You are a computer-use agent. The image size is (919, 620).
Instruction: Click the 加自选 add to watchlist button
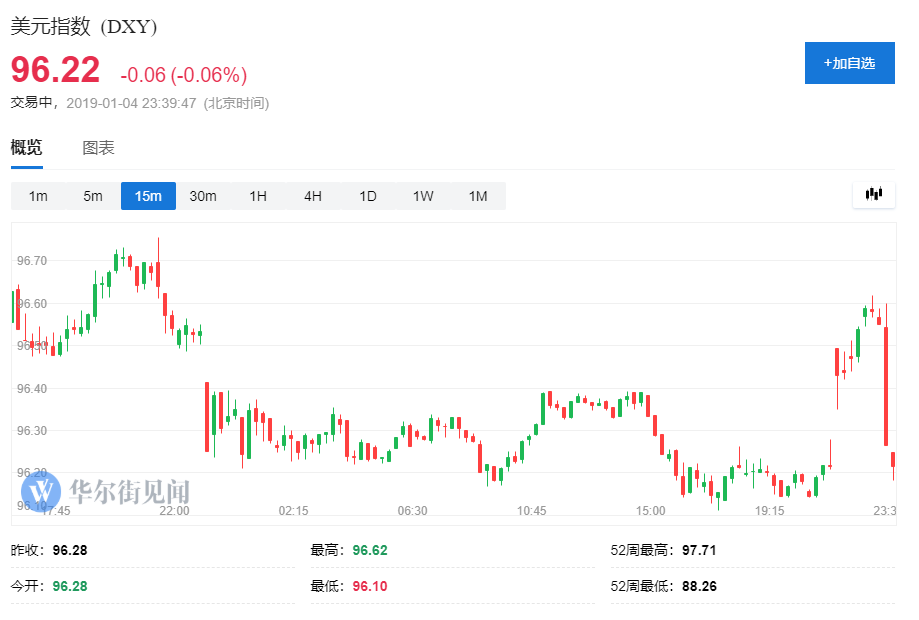click(849, 63)
